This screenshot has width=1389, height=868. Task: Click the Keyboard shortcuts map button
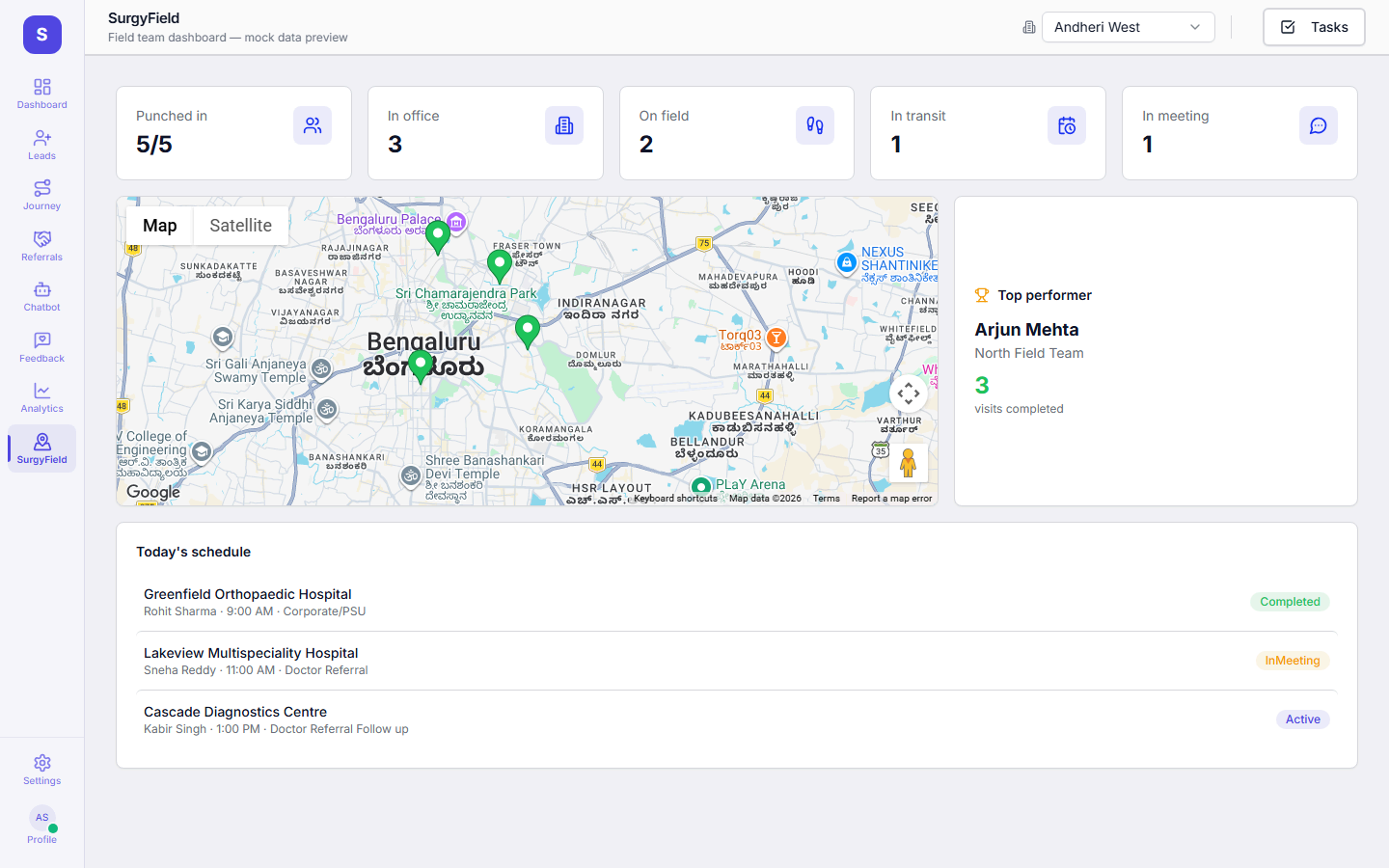pyautogui.click(x=675, y=499)
